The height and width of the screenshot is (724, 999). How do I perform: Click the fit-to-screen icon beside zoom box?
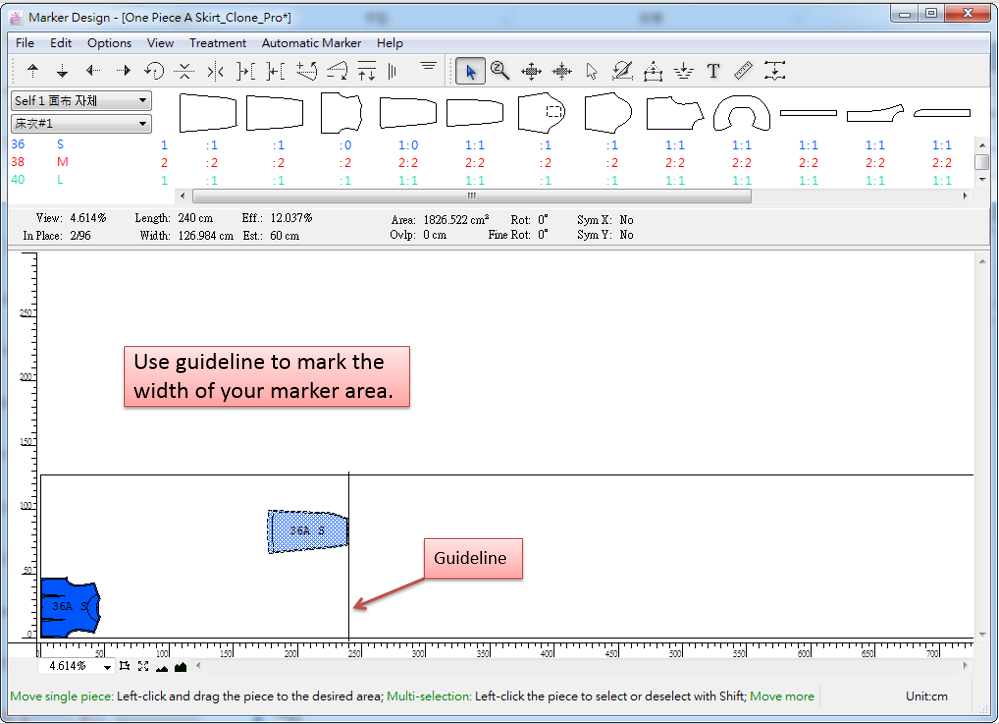143,666
